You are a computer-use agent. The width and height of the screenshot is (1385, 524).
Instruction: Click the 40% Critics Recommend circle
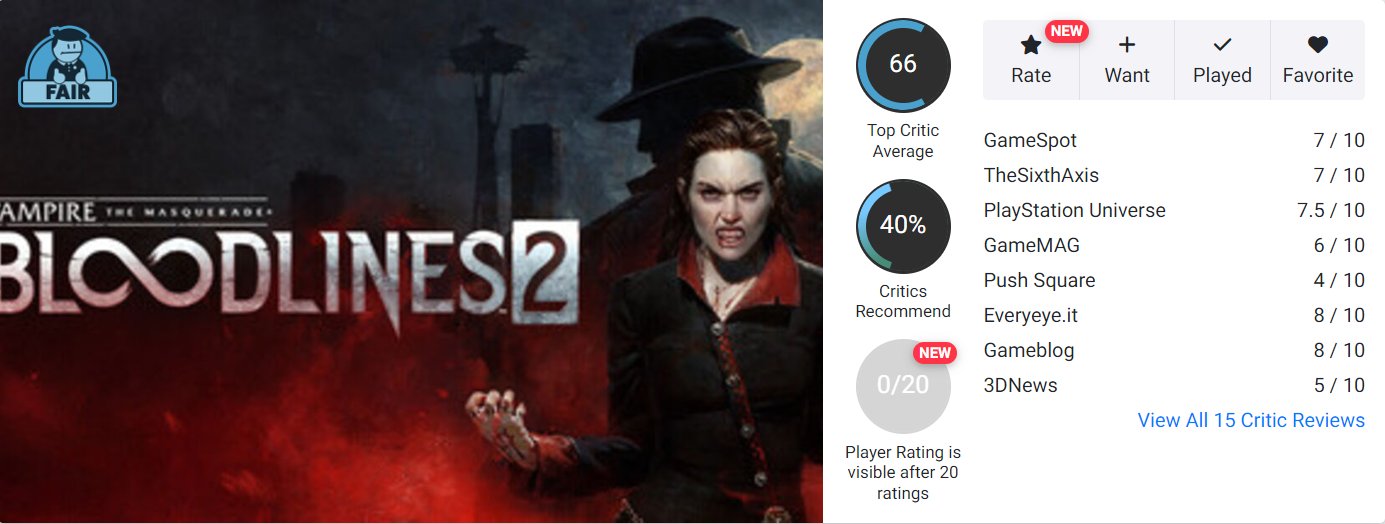click(x=903, y=226)
